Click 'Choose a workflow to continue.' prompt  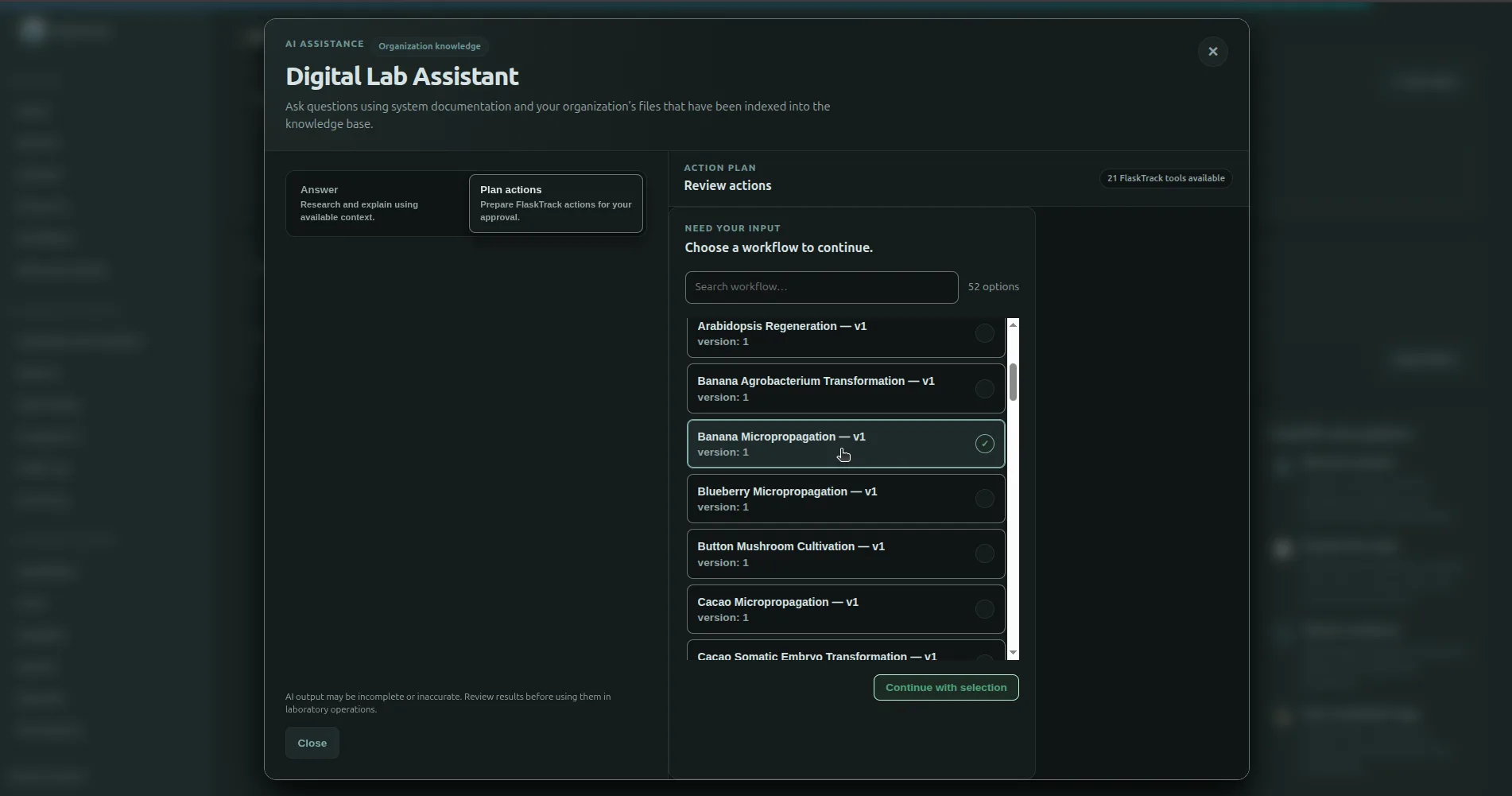[778, 248]
